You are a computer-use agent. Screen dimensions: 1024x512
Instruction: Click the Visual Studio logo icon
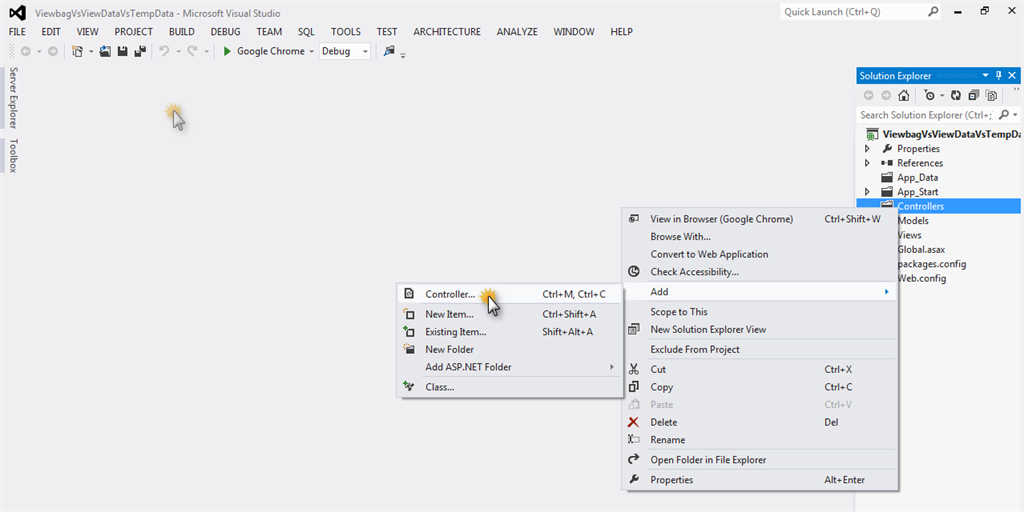point(18,12)
